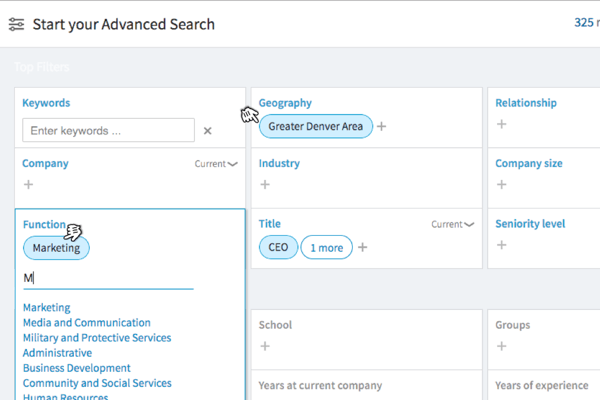The width and height of the screenshot is (600, 400).
Task: Add a groups filter with plus icon
Action: [502, 346]
